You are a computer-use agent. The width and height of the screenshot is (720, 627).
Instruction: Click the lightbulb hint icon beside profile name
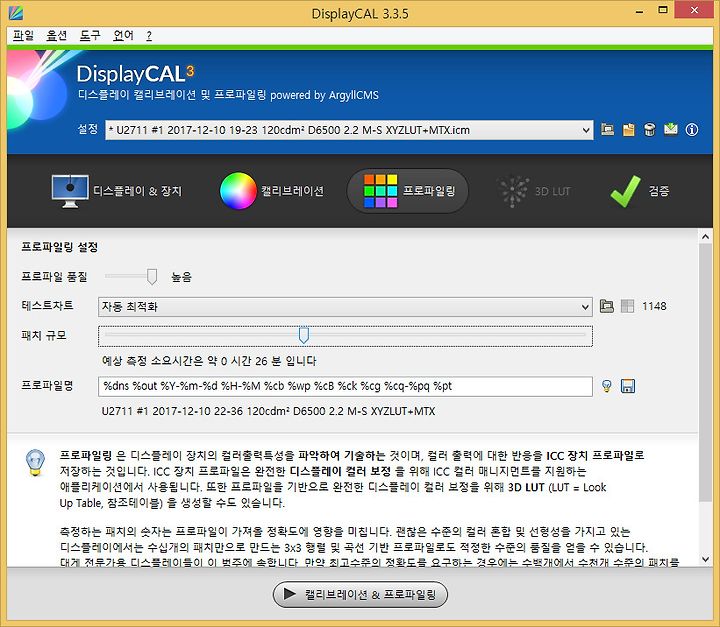pos(607,386)
